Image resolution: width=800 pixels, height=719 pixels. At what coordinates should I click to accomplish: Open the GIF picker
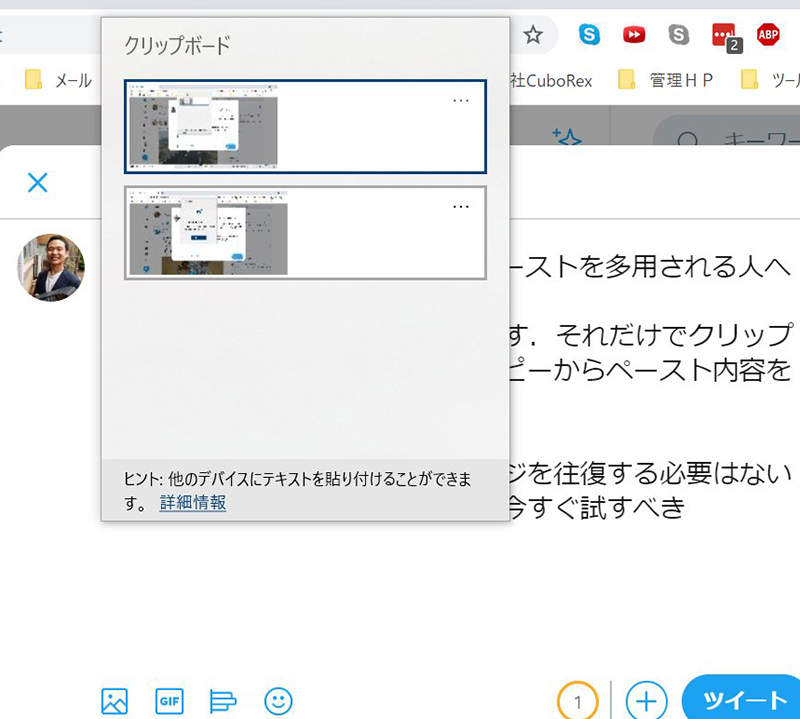pyautogui.click(x=169, y=700)
